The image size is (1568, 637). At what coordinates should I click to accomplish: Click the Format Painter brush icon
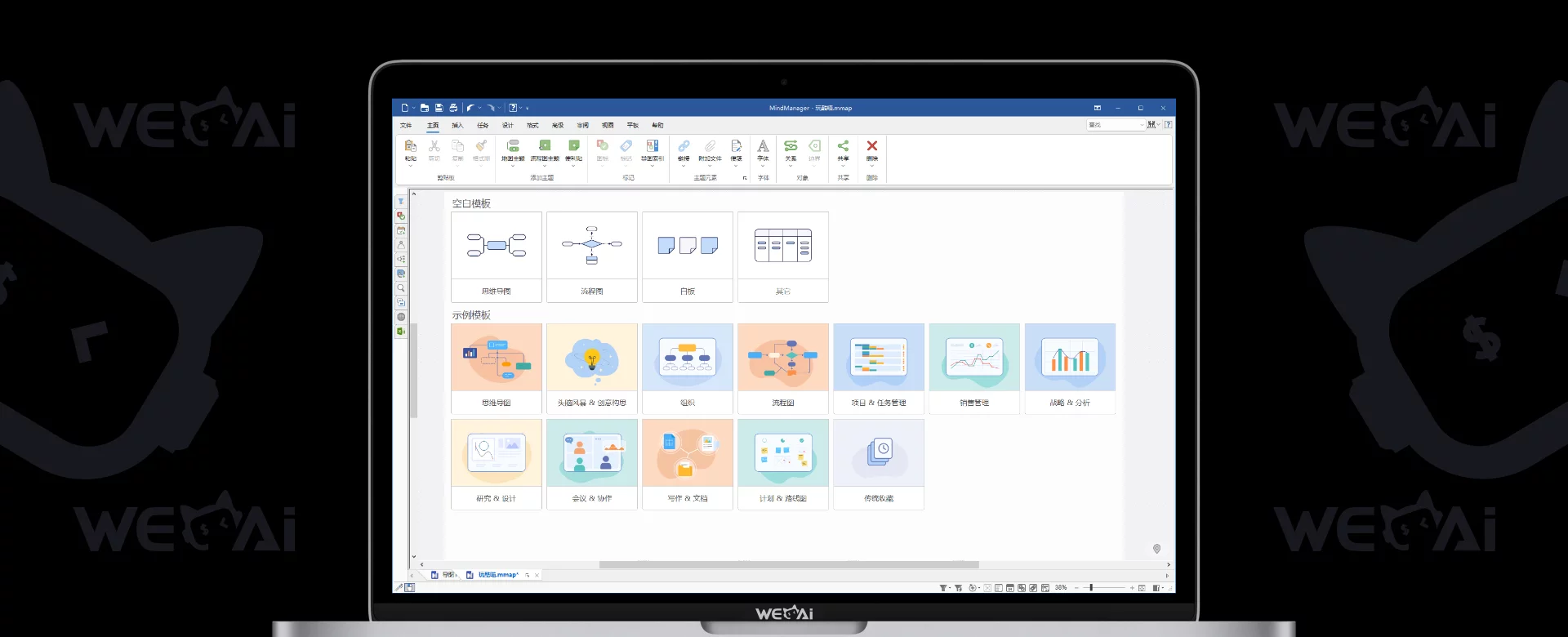(482, 146)
